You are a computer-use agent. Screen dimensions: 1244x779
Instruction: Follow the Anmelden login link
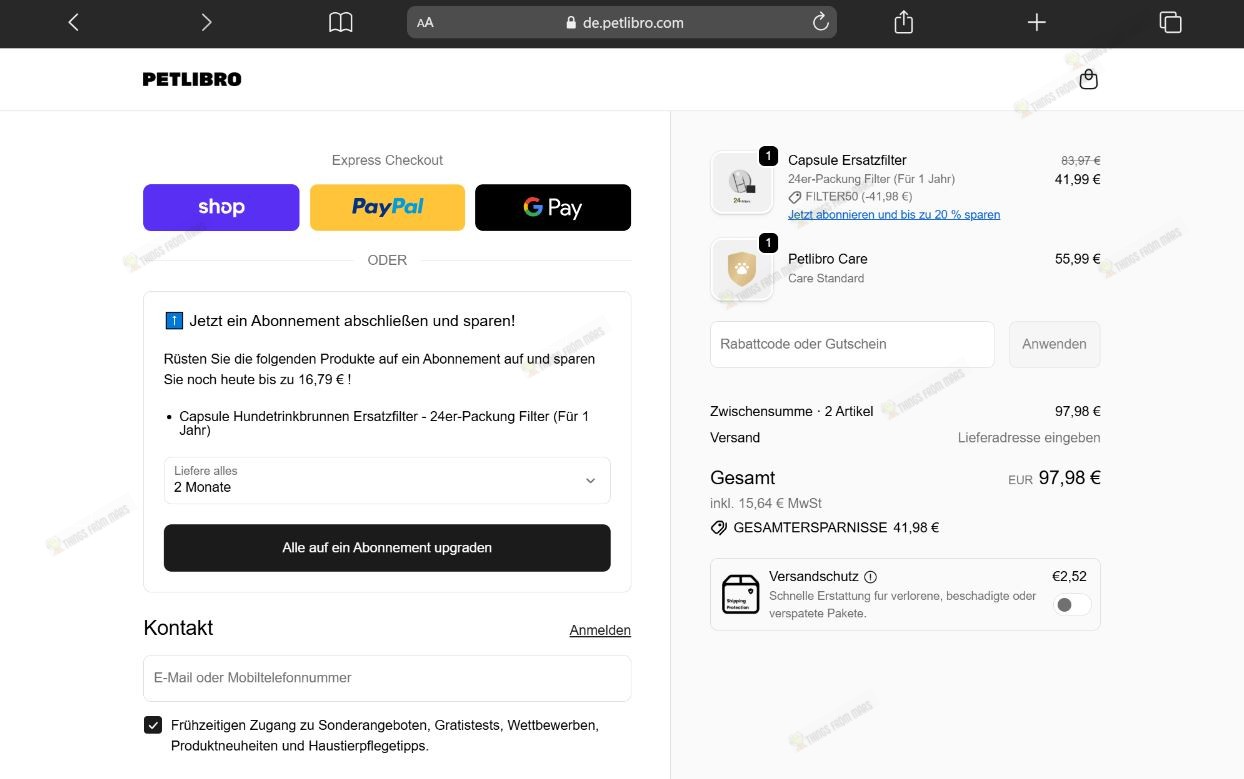(600, 630)
